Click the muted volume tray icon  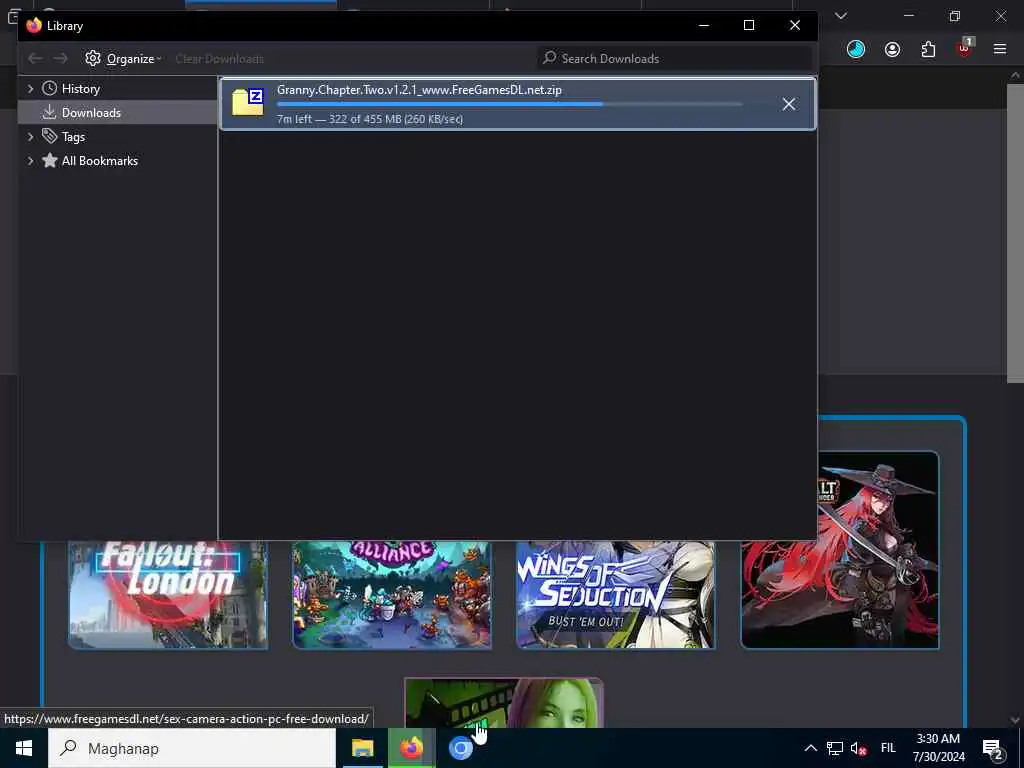(x=859, y=748)
